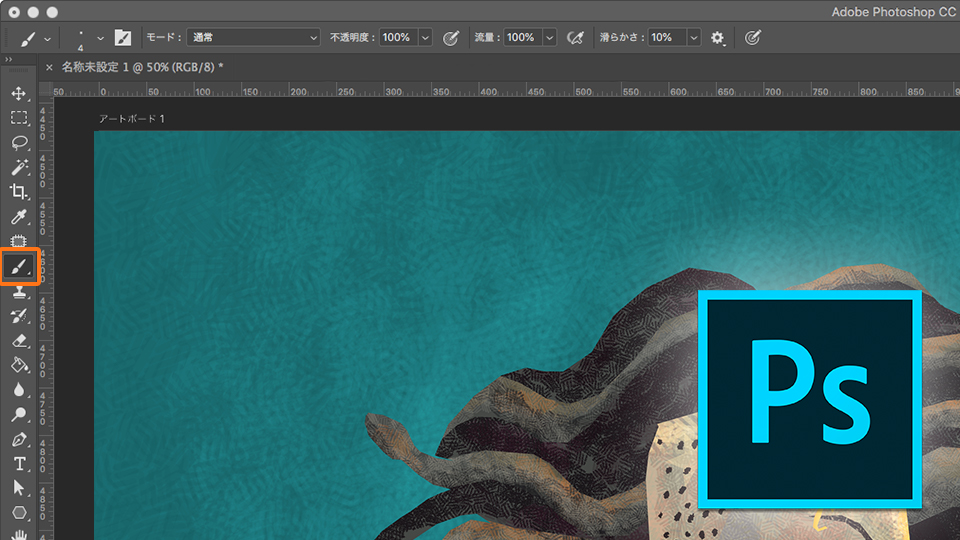The width and height of the screenshot is (960, 540).
Task: Select the Crop tool
Action: pos(19,192)
